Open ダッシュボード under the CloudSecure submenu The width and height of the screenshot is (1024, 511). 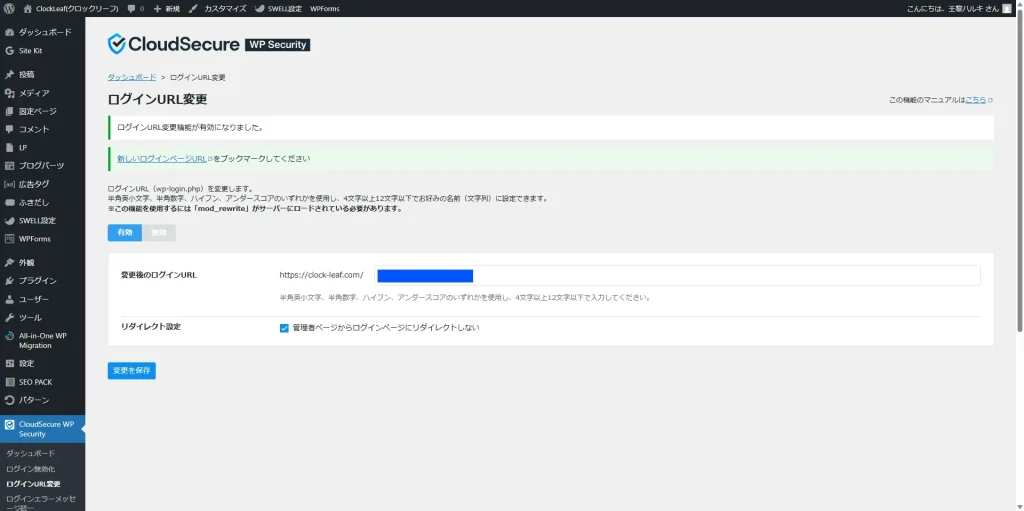(x=31, y=453)
